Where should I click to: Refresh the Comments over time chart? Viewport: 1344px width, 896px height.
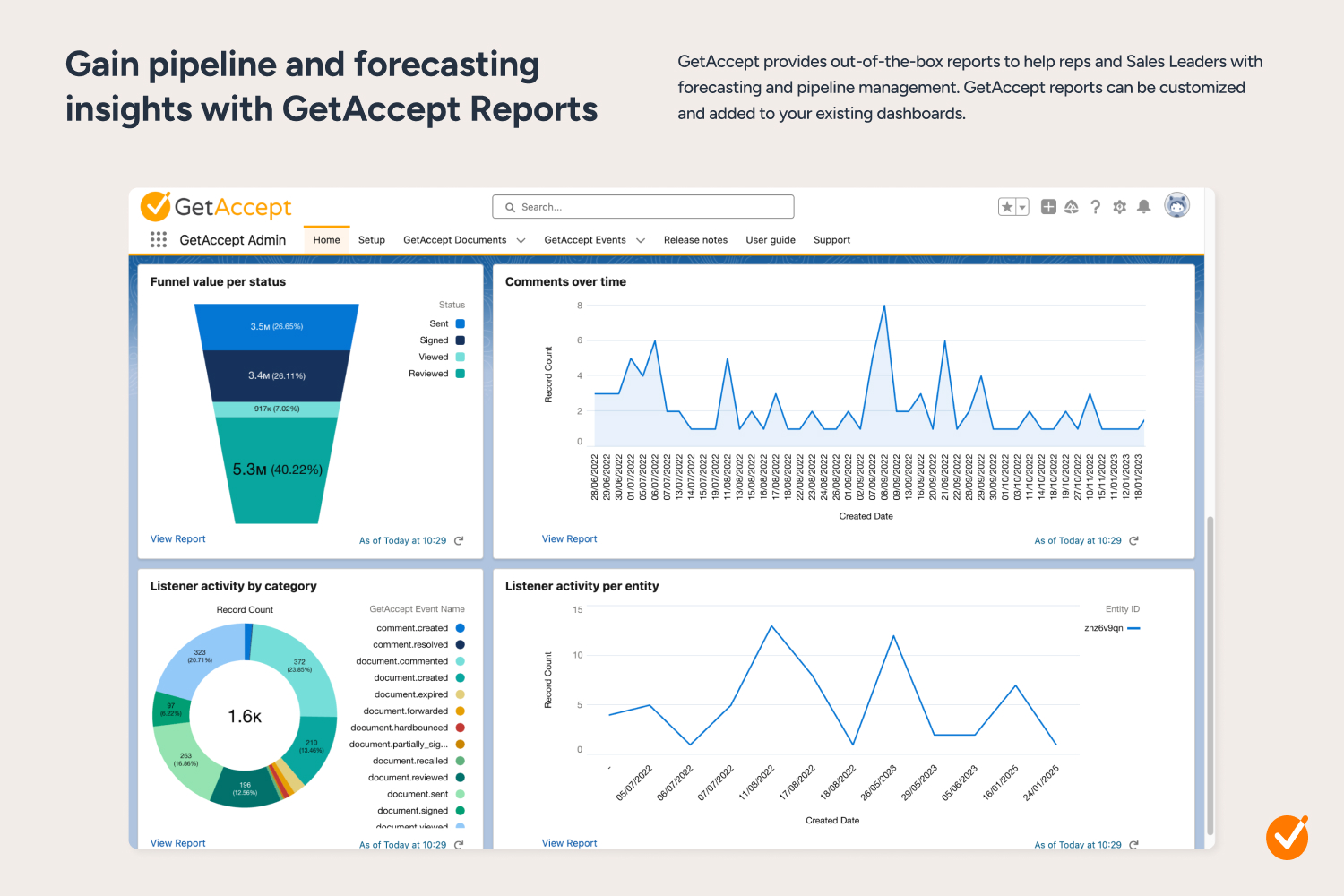[x=1133, y=540]
